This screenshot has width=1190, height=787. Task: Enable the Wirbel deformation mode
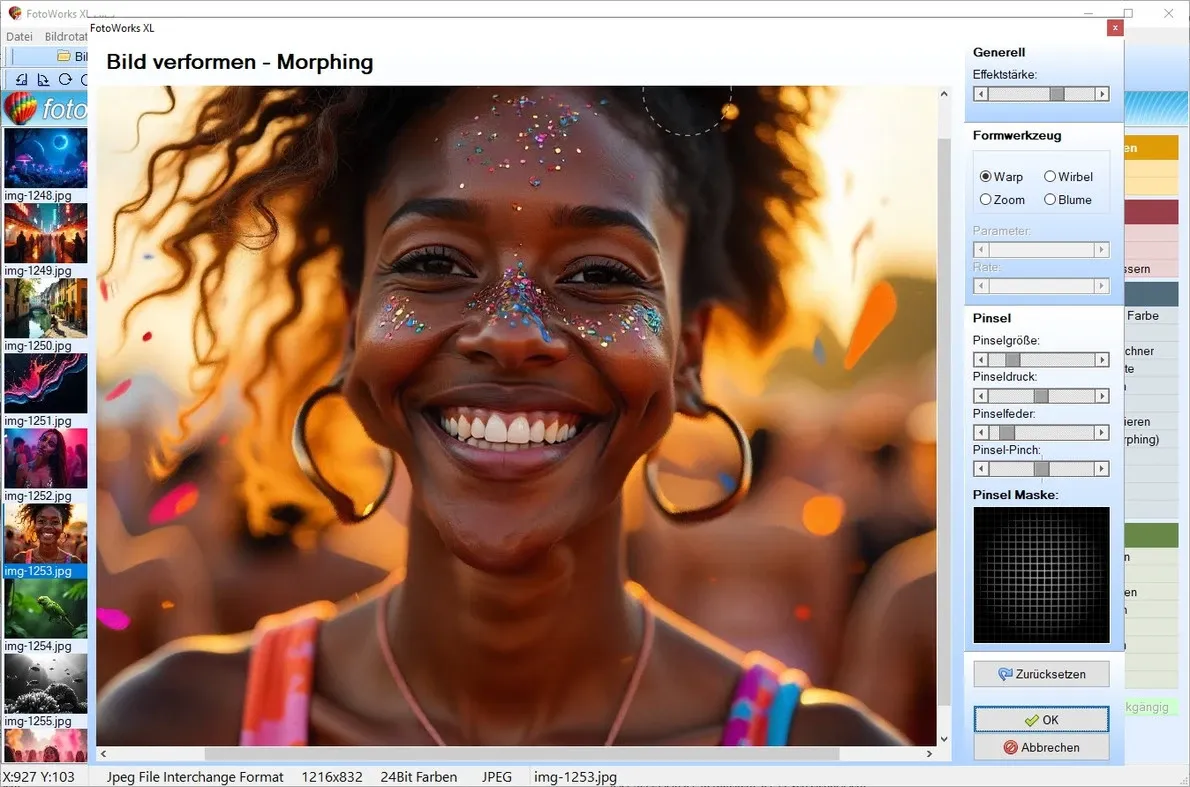(1049, 176)
